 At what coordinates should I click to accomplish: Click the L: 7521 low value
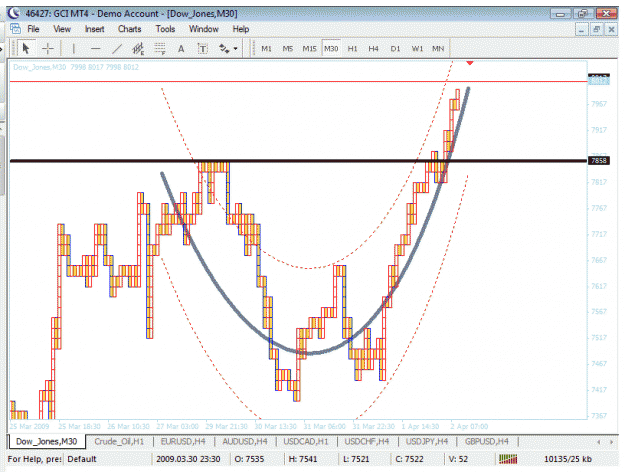356,459
